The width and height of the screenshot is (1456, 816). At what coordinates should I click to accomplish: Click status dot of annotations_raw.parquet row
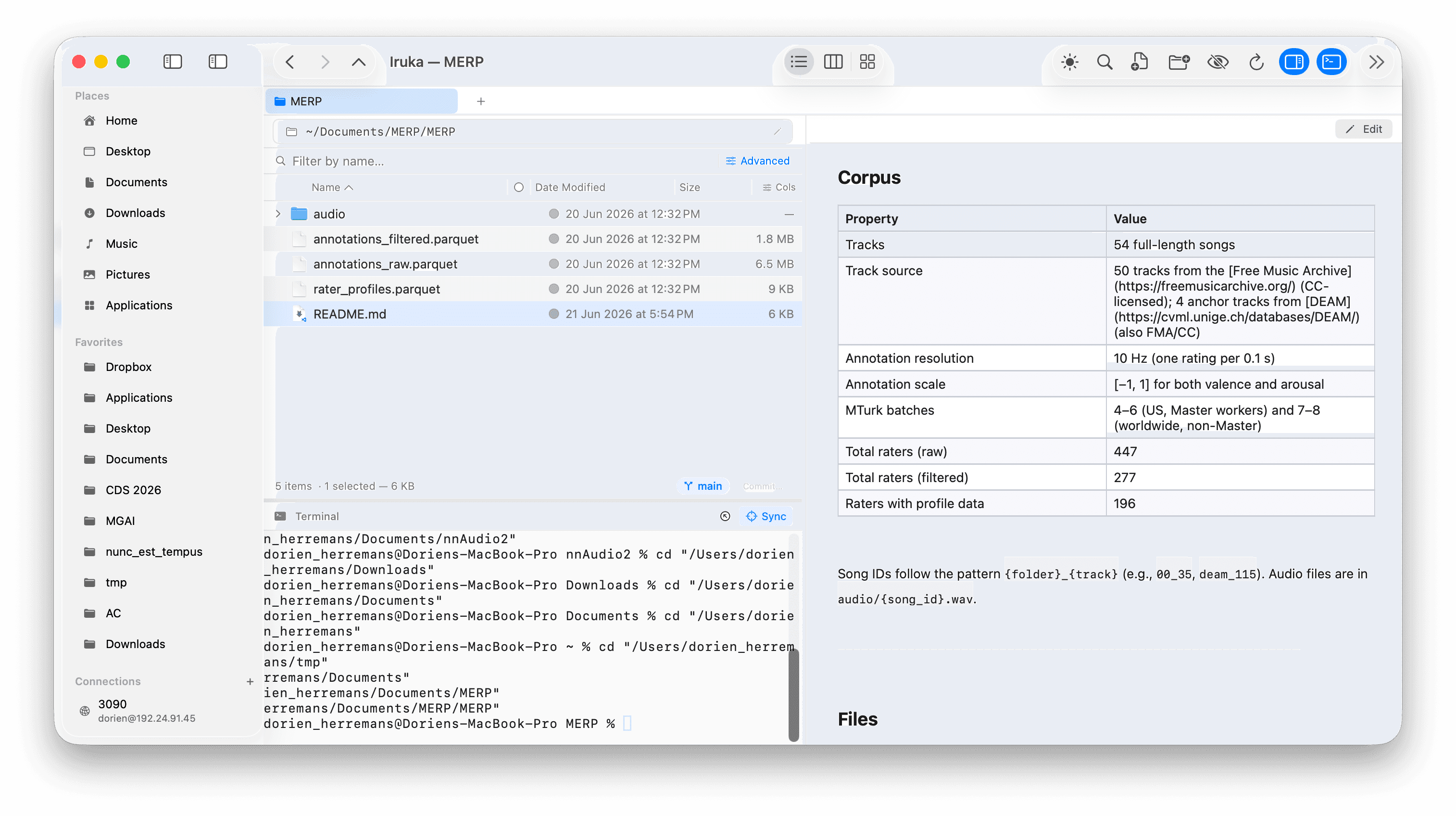click(554, 264)
